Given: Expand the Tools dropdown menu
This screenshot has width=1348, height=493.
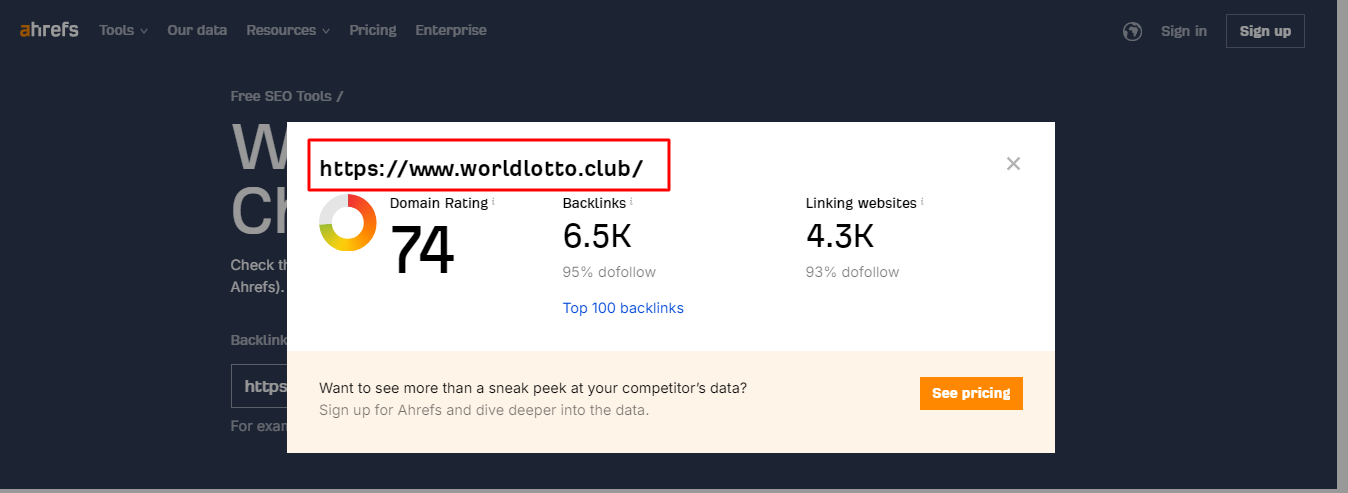Looking at the screenshot, I should [123, 30].
